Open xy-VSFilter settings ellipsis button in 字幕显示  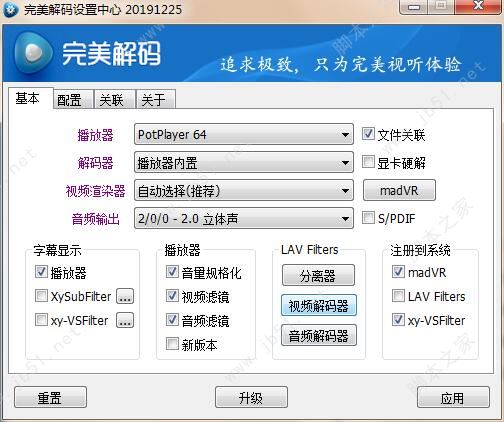125,320
